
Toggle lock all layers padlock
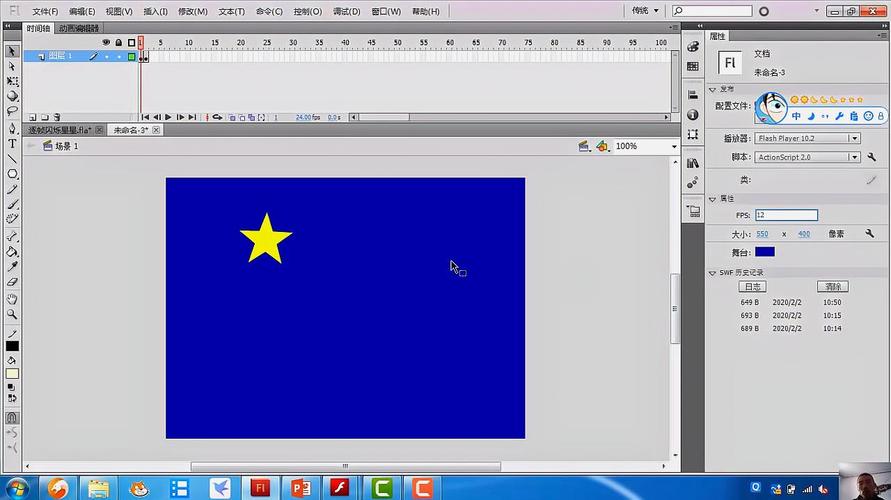[118, 43]
